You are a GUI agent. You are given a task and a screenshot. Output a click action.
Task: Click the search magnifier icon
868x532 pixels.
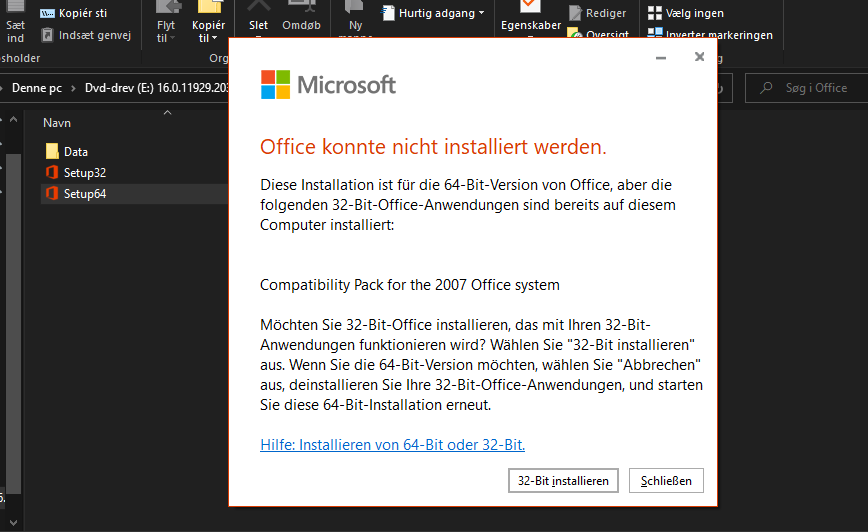click(x=766, y=88)
